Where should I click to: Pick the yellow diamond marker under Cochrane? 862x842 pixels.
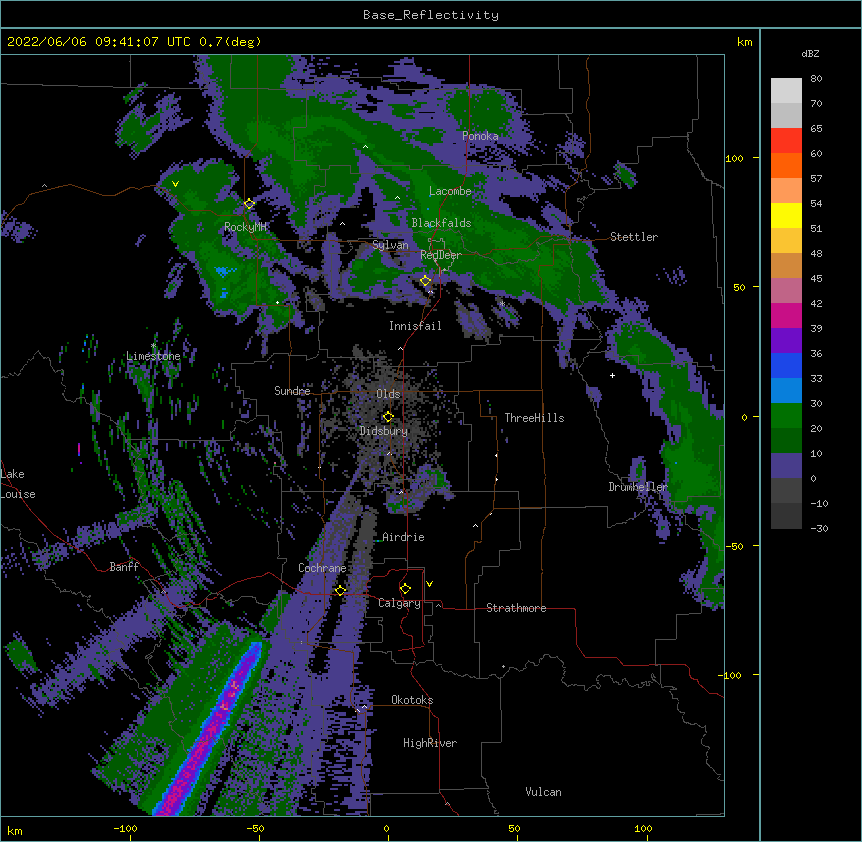(x=340, y=590)
